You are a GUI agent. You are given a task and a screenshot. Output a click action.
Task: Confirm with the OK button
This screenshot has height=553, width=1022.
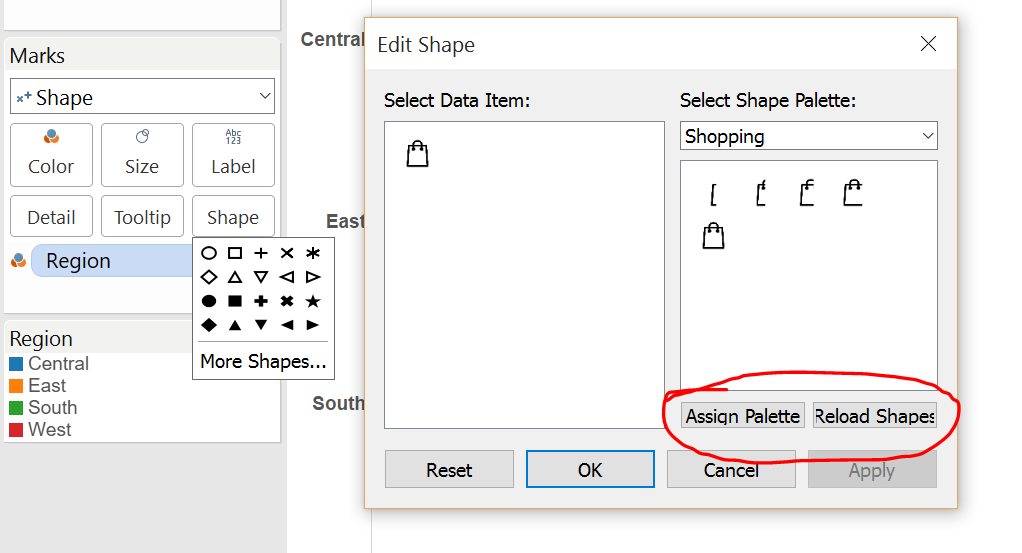tap(590, 470)
